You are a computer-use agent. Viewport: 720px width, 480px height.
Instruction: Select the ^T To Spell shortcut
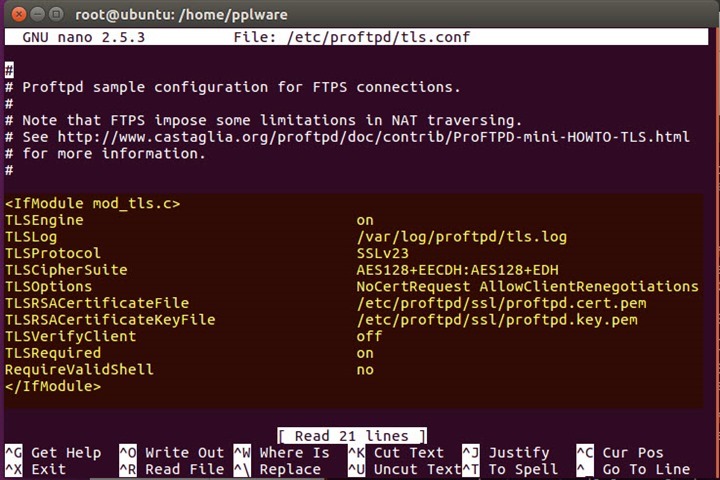pos(509,469)
